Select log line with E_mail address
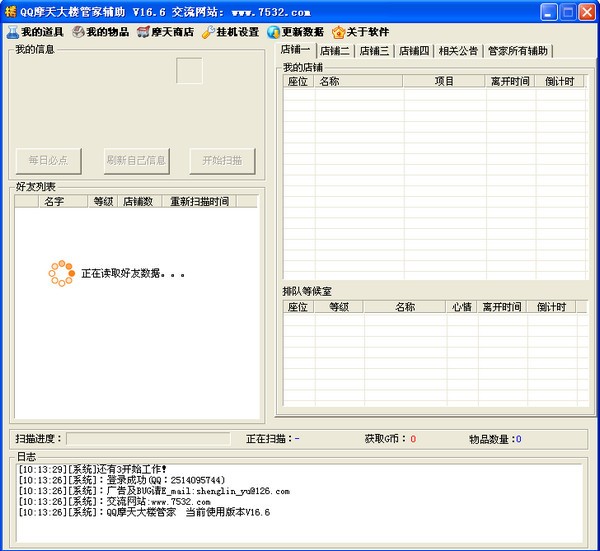Image resolution: width=600 pixels, height=551 pixels. click(x=154, y=491)
